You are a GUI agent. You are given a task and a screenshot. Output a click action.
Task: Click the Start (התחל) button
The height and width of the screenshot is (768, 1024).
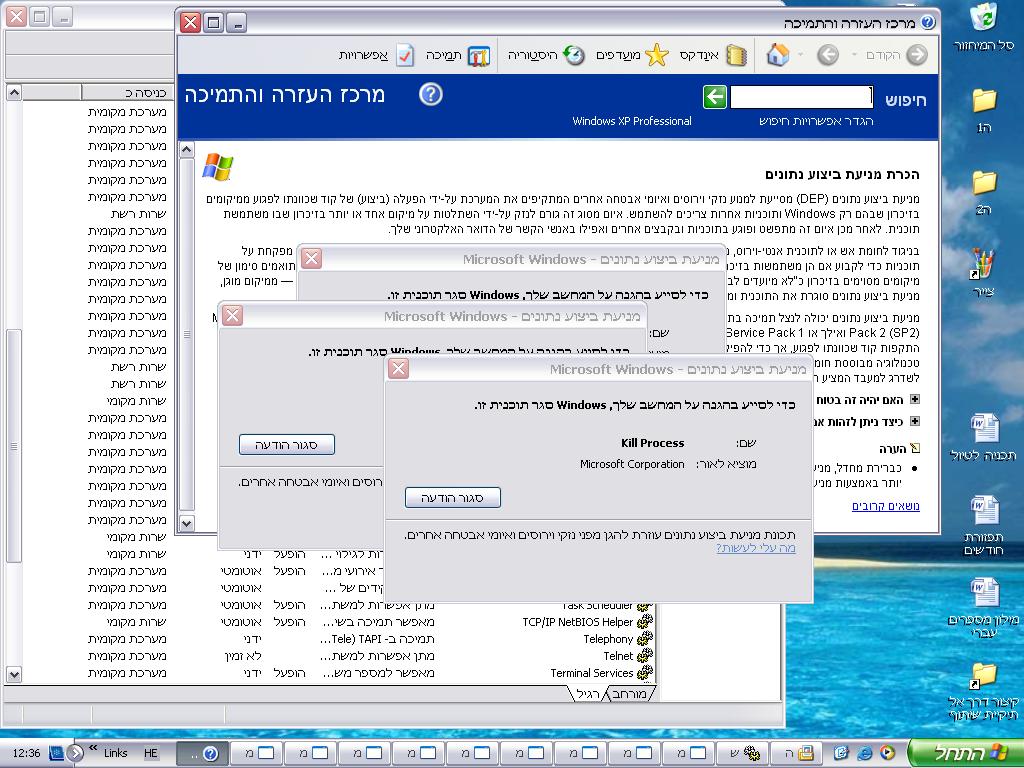pyautogui.click(x=965, y=753)
